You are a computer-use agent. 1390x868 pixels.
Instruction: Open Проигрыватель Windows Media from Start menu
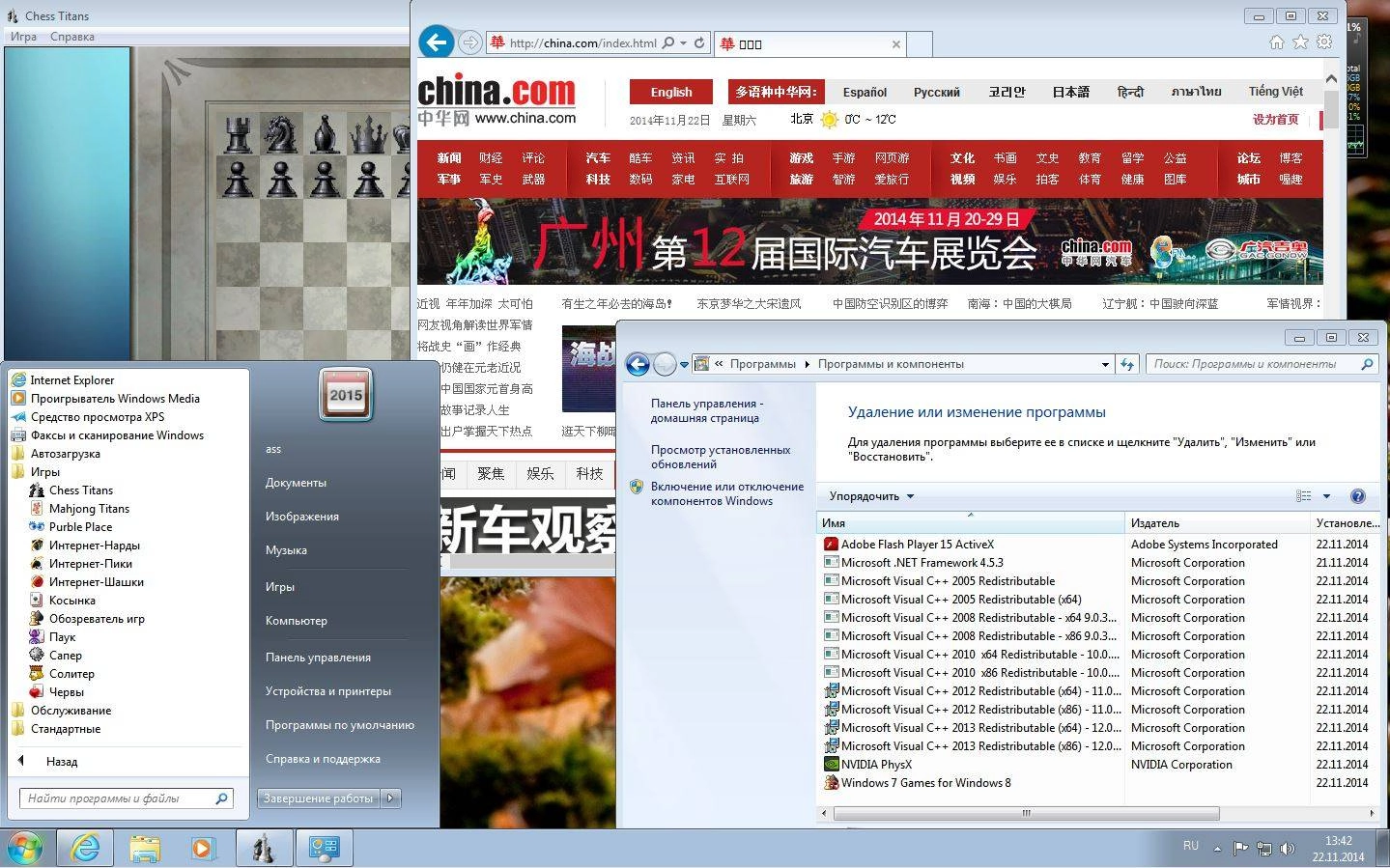click(x=115, y=399)
